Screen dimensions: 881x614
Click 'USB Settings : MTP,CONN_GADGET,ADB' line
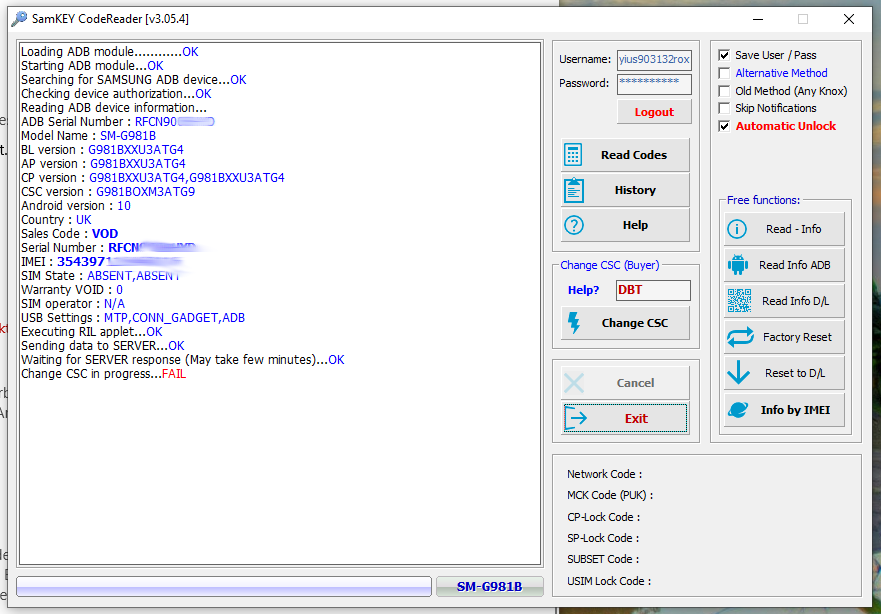(x=133, y=318)
